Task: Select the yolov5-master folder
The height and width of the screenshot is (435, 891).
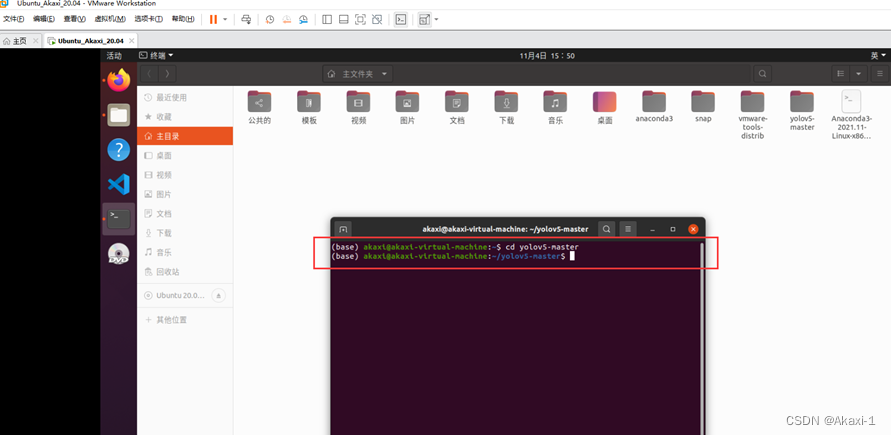Action: [802, 108]
